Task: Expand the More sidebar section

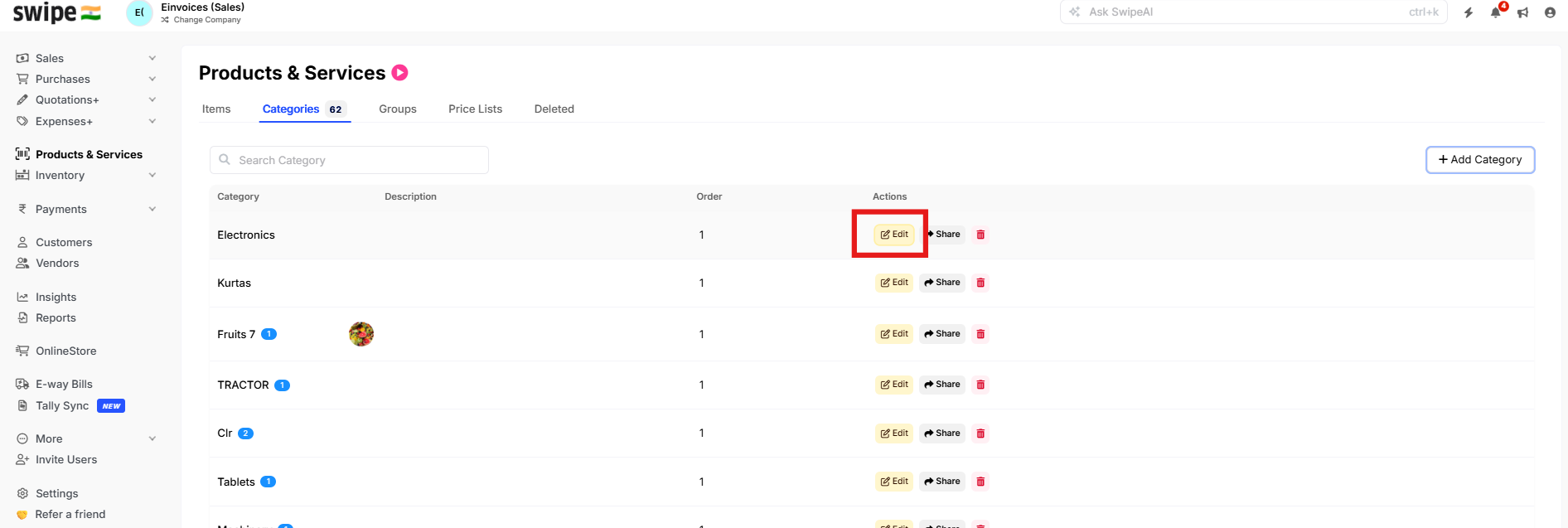Action: 152,438
